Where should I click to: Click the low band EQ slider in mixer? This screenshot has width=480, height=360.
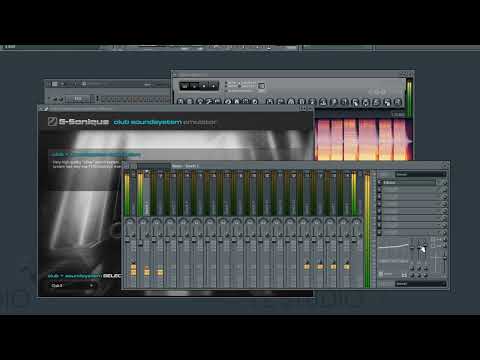[412, 248]
